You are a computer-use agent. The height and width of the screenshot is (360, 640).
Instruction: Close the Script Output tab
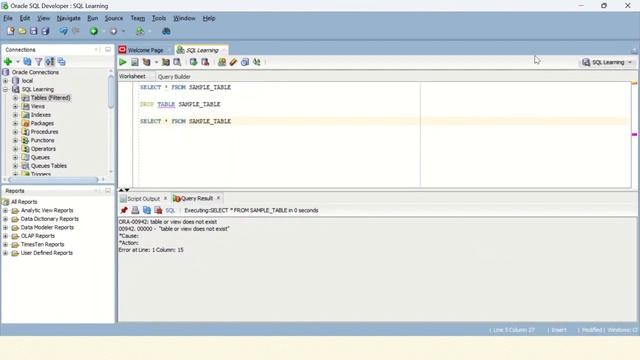pos(165,198)
